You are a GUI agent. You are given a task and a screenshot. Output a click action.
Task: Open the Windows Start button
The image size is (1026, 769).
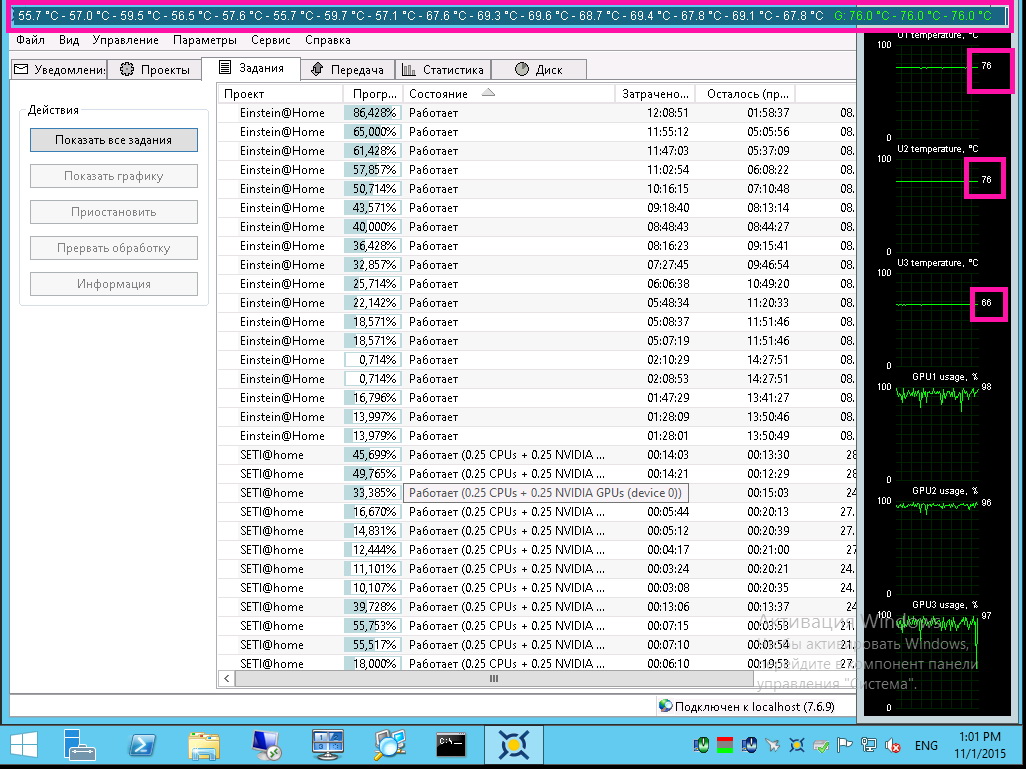point(24,745)
